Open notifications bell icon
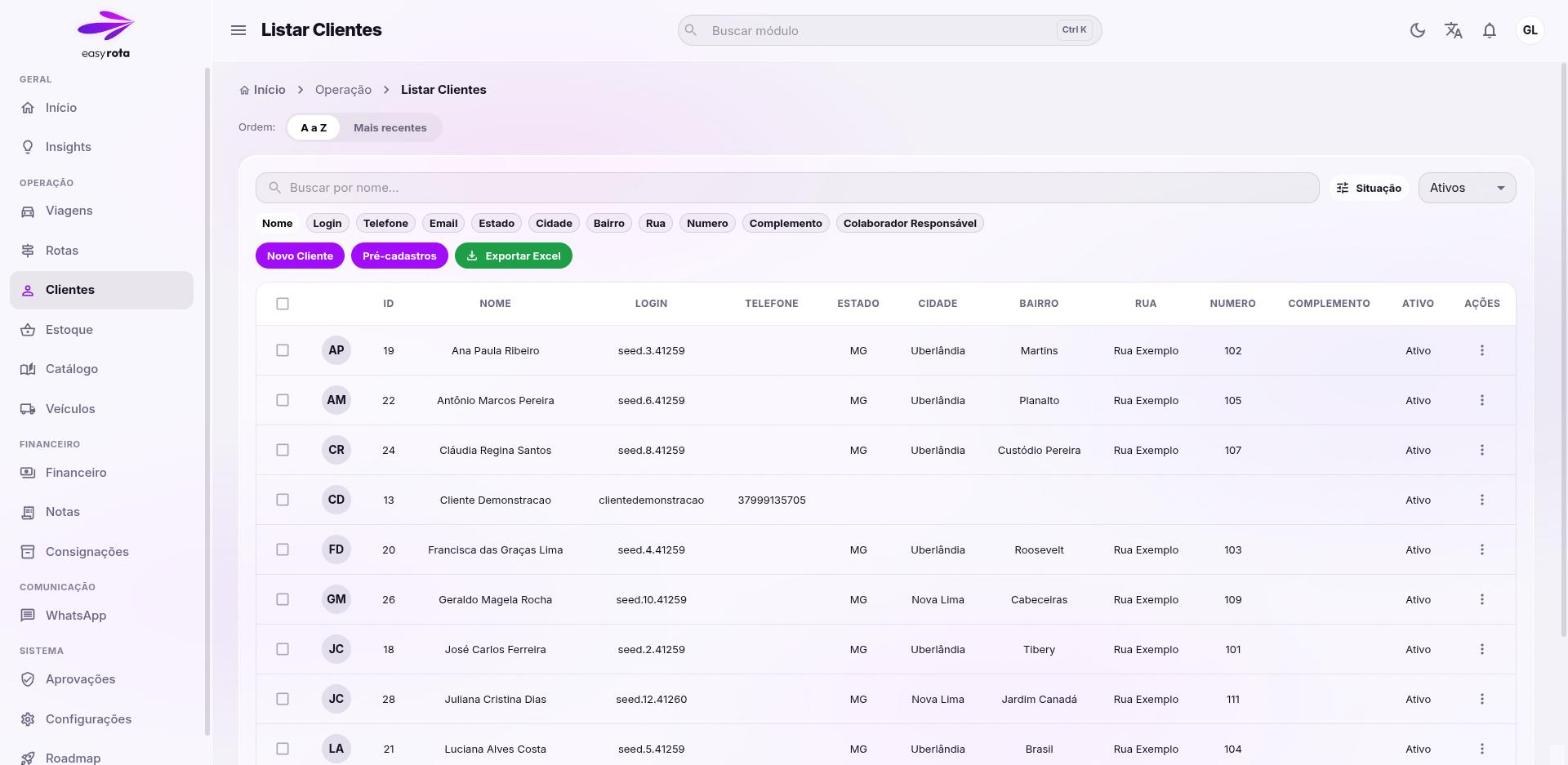1568x765 pixels. (1489, 30)
